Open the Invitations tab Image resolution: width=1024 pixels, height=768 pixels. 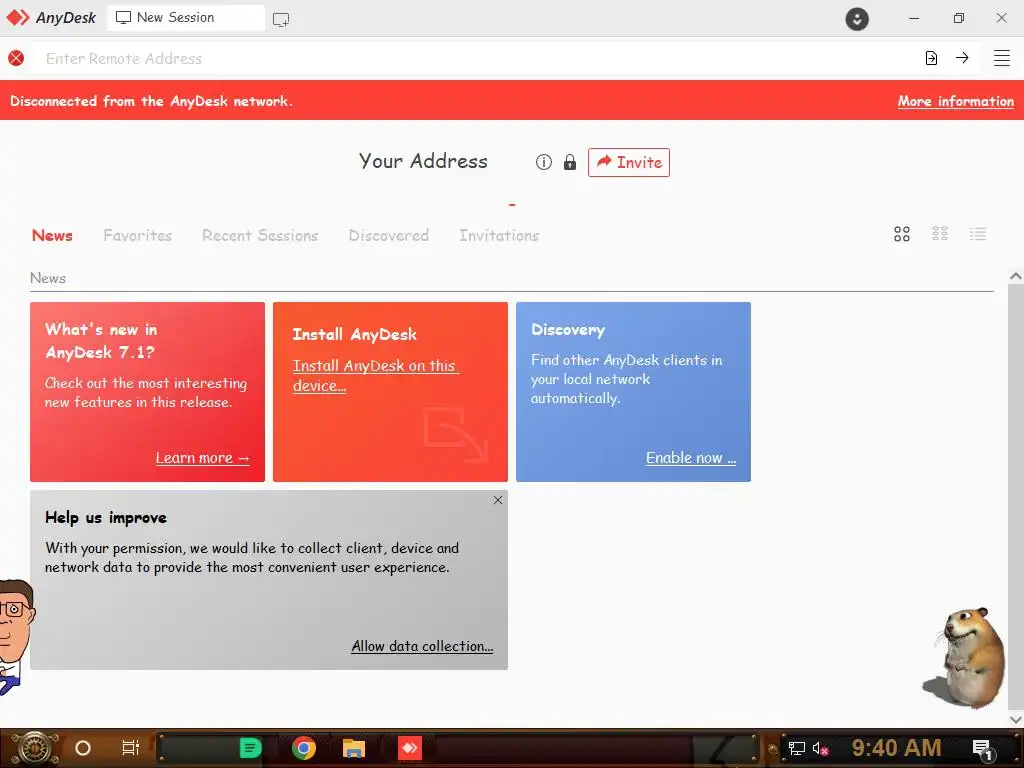click(x=499, y=235)
